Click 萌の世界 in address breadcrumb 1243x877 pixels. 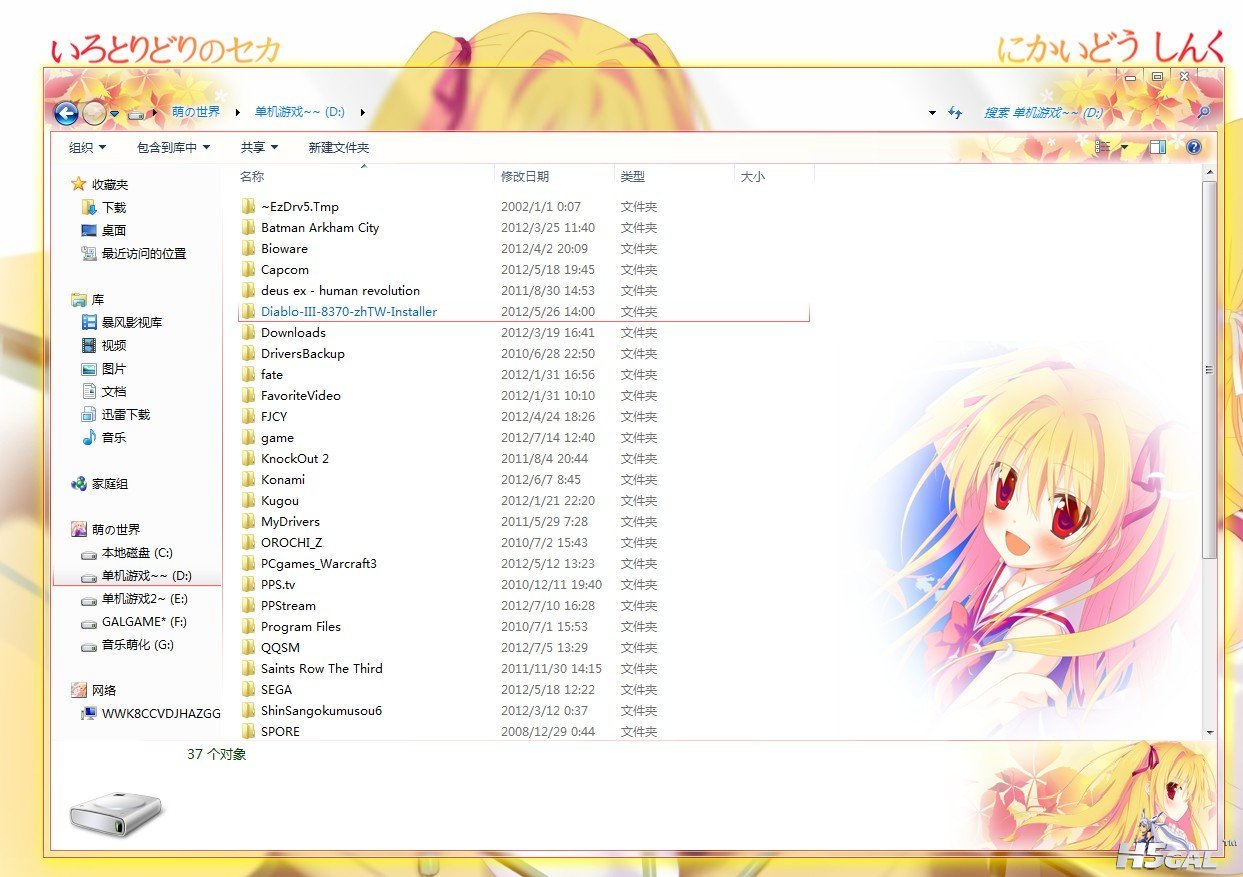(x=196, y=112)
